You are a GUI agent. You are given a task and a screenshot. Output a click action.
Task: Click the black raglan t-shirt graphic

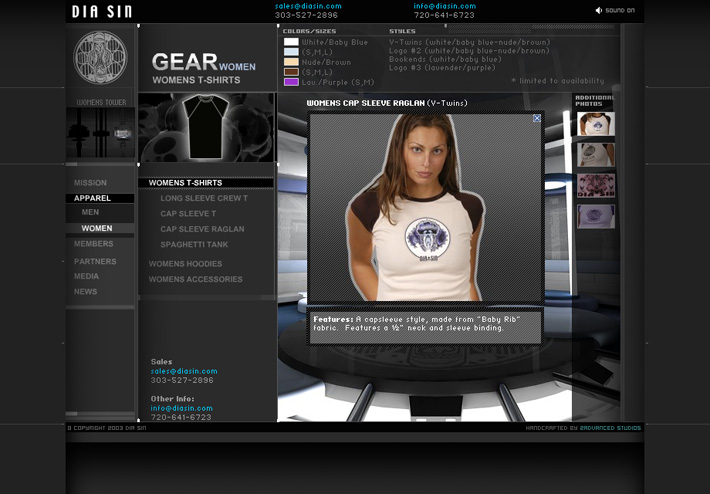coord(206,127)
